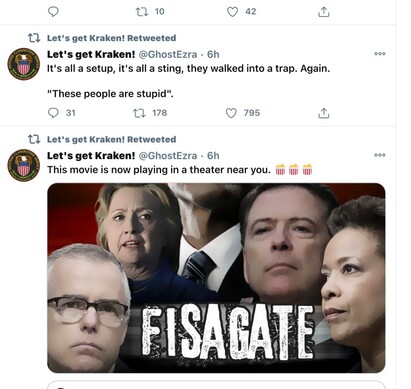Retweet the tweet with 178 retweets
The image size is (411, 389).
click(139, 113)
